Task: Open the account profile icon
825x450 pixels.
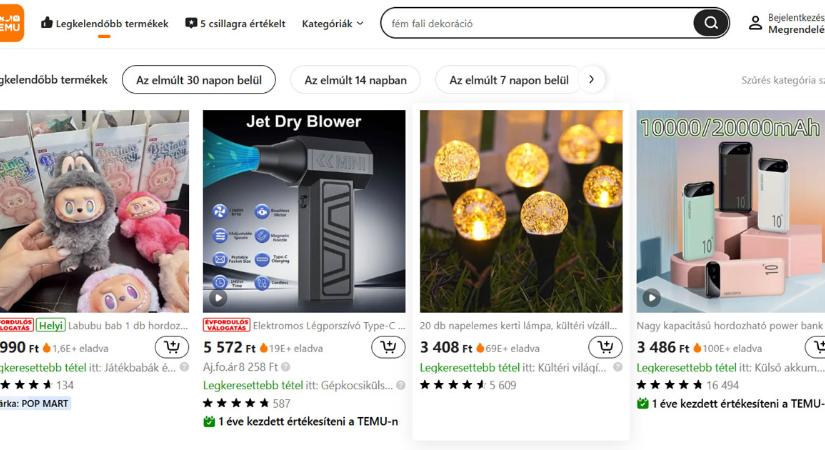Action: coord(755,23)
